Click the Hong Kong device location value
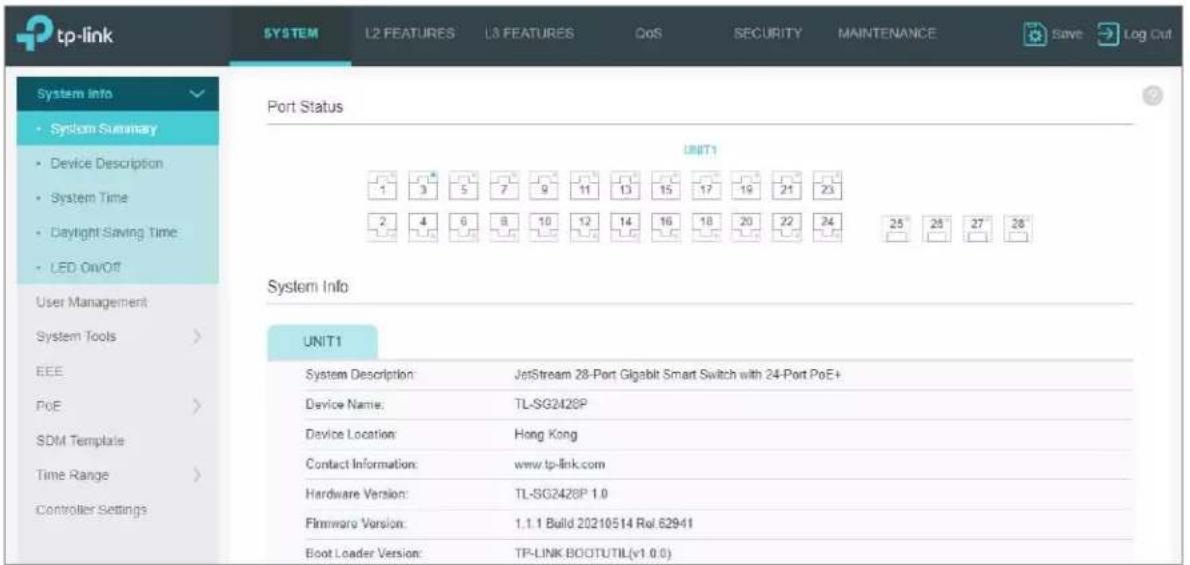1190x565 pixels. click(546, 435)
